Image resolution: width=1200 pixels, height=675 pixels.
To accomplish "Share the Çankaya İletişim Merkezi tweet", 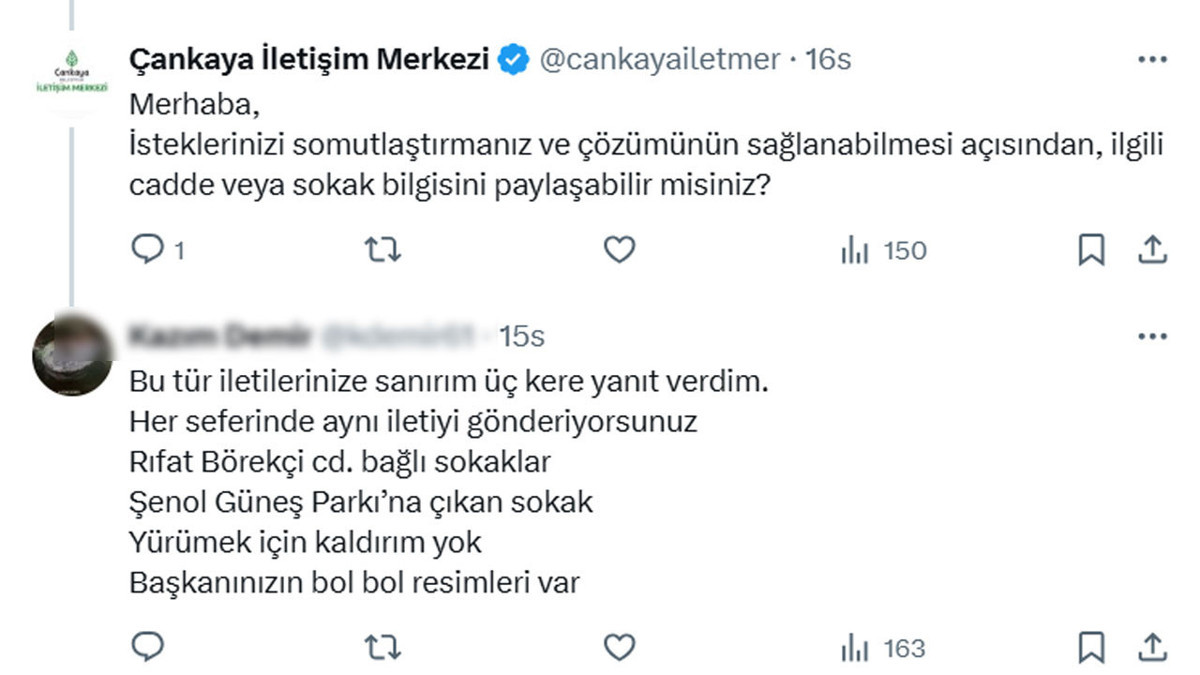I will point(1152,250).
